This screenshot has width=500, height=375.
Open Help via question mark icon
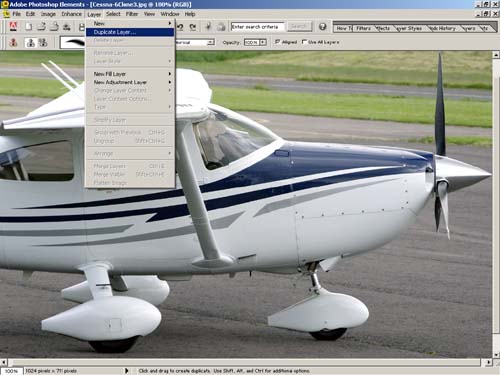click(x=322, y=26)
